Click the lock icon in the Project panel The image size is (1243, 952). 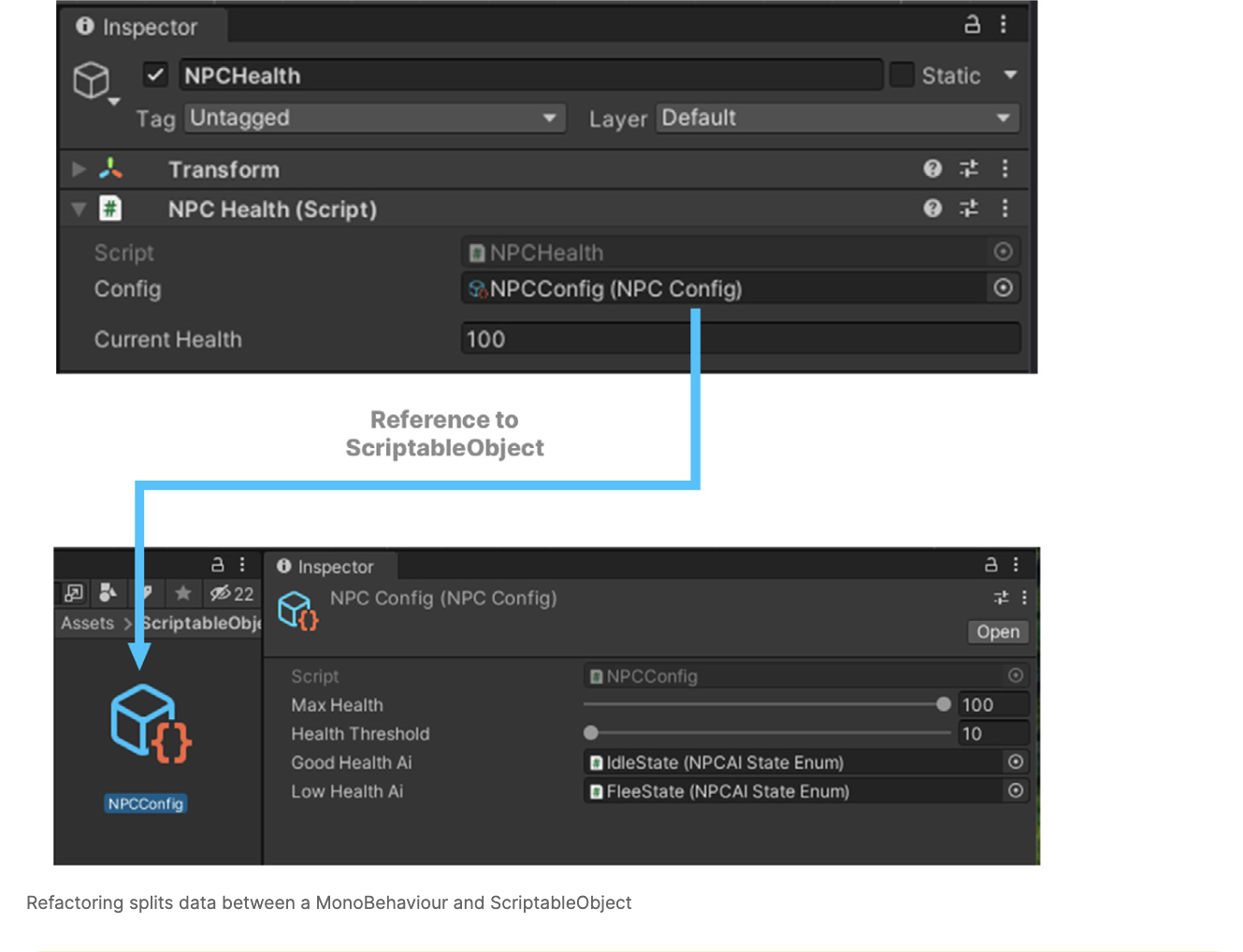pyautogui.click(x=218, y=564)
